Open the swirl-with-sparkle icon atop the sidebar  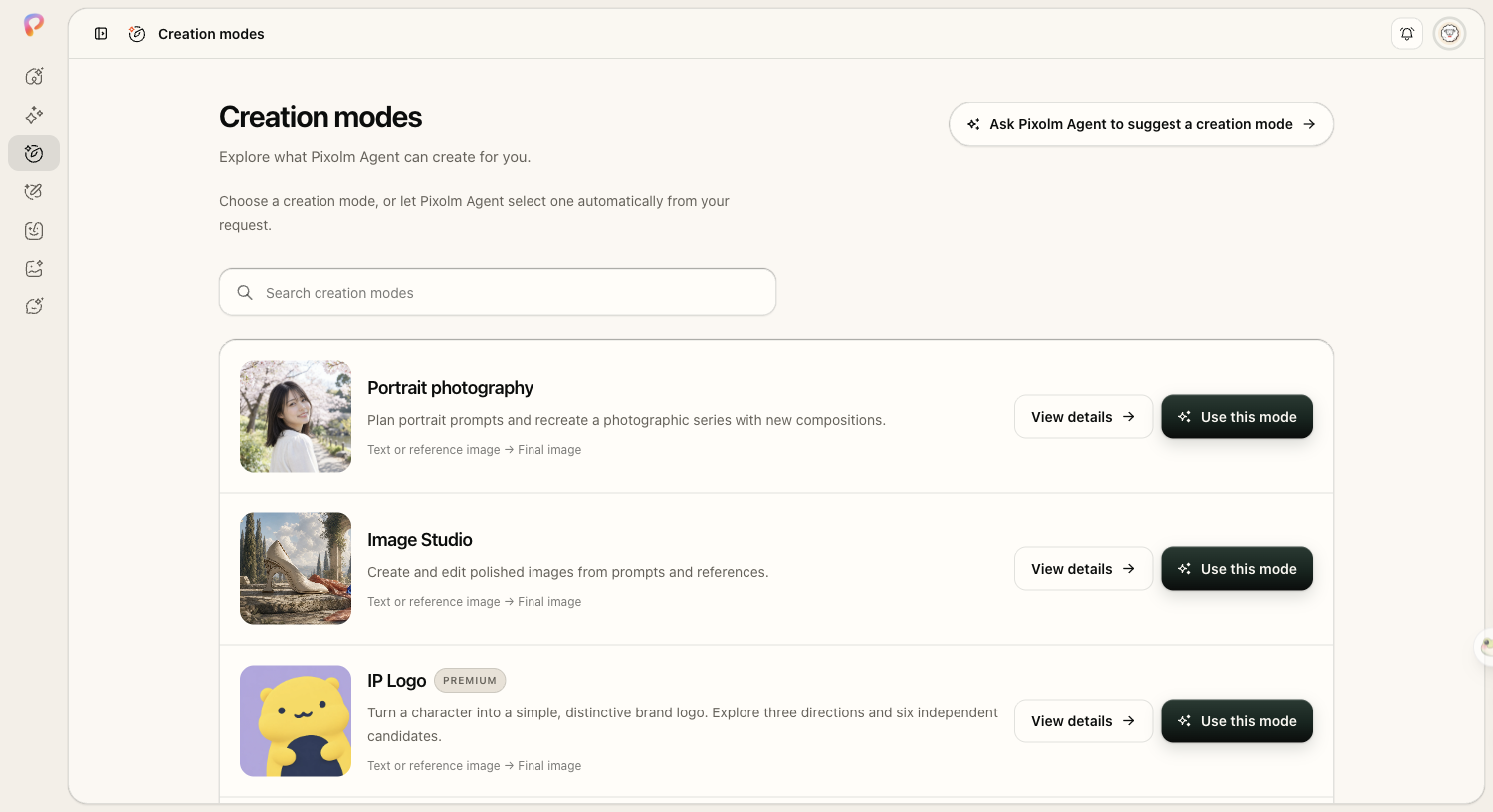[x=34, y=76]
